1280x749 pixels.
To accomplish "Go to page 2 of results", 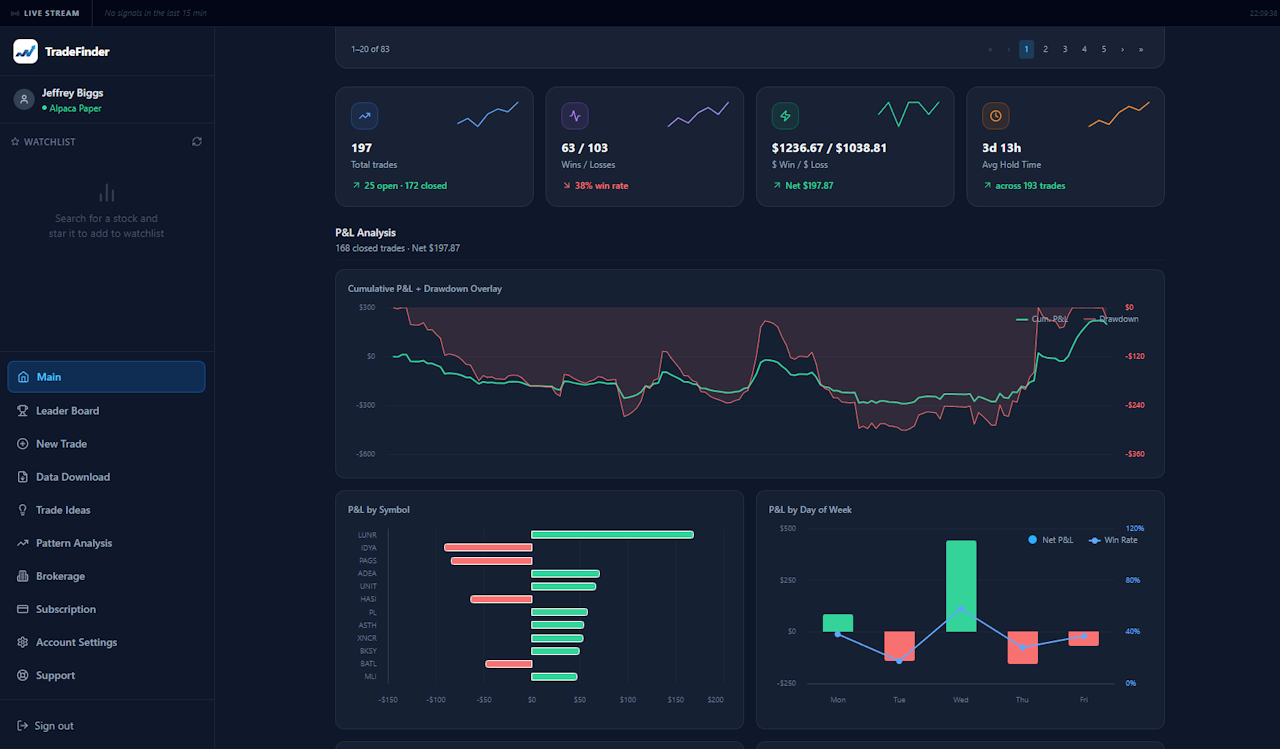I will pos(1045,49).
